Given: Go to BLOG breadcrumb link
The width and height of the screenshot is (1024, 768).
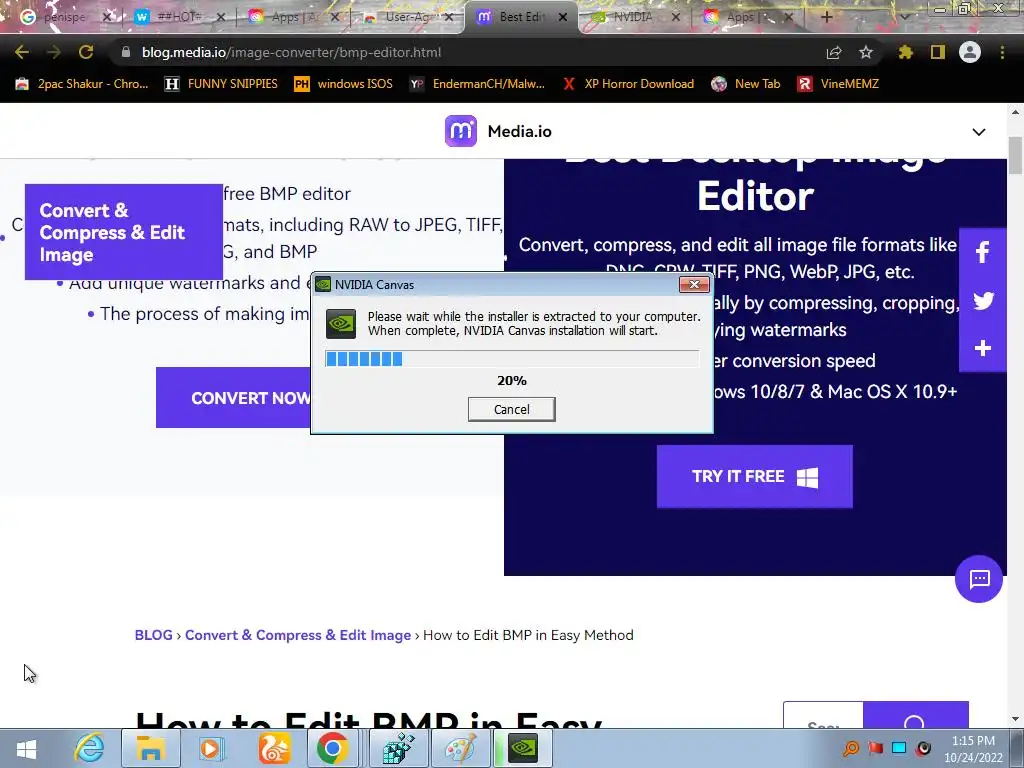Looking at the screenshot, I should pyautogui.click(x=153, y=635).
